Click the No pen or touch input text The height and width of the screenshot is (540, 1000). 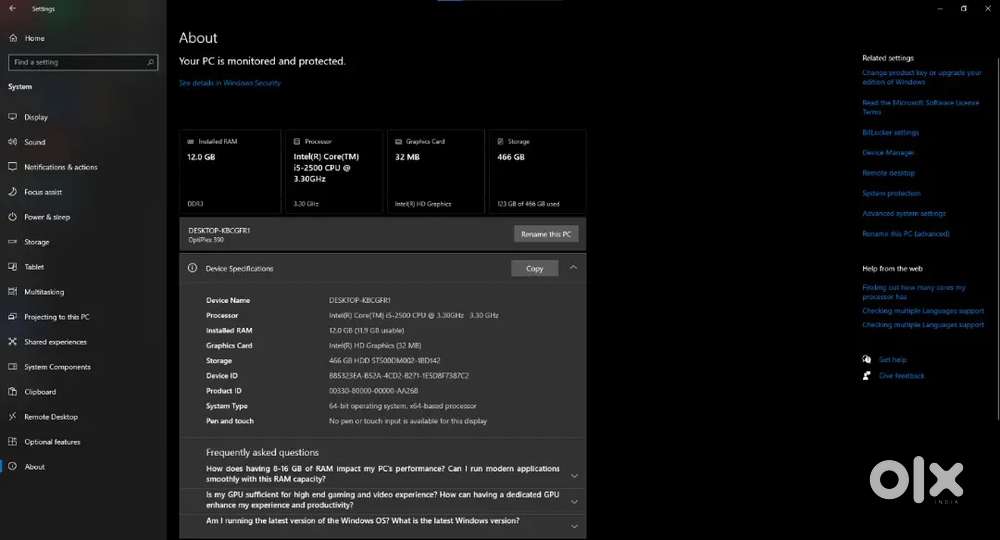pyautogui.click(x=408, y=421)
